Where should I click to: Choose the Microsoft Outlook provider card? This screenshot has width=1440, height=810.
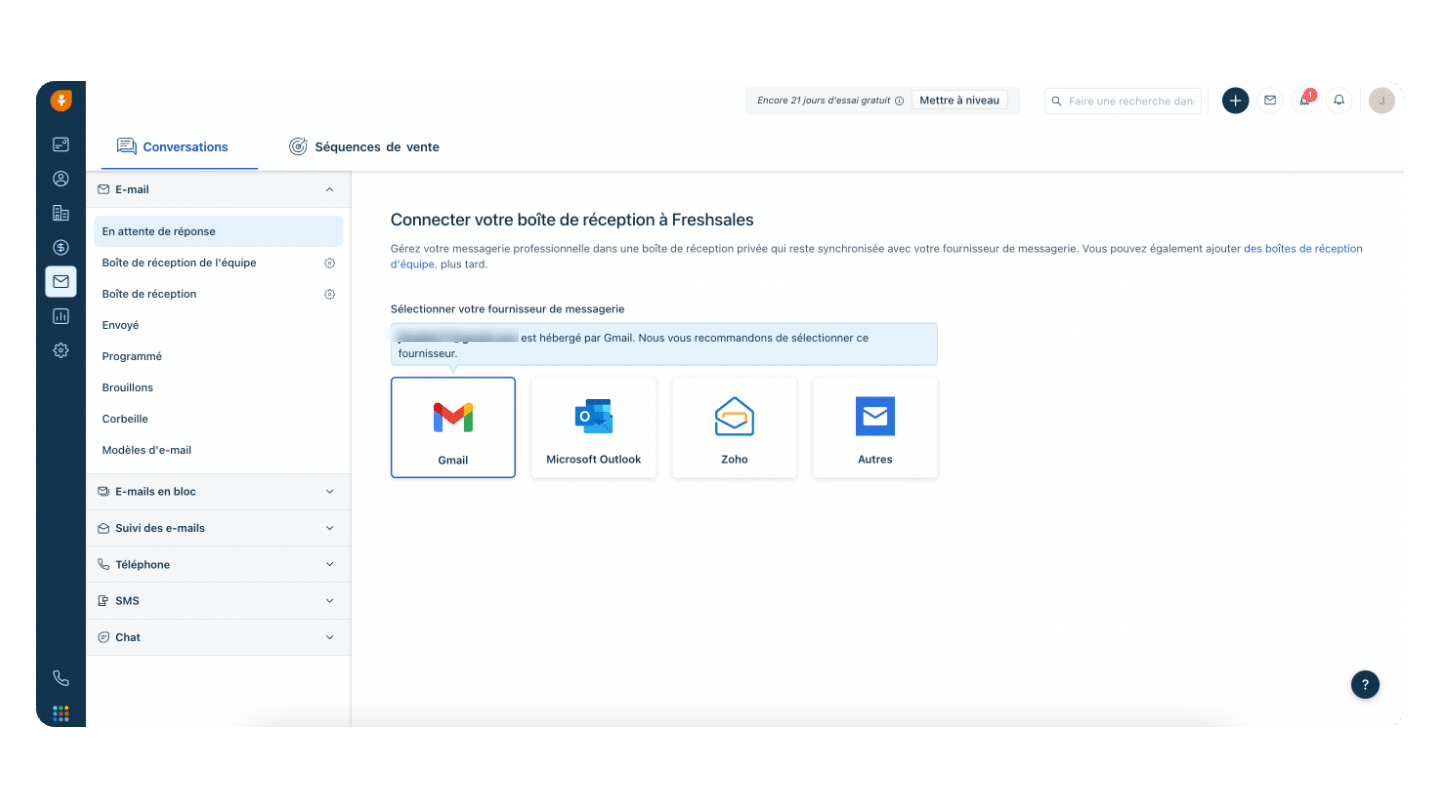click(x=594, y=427)
